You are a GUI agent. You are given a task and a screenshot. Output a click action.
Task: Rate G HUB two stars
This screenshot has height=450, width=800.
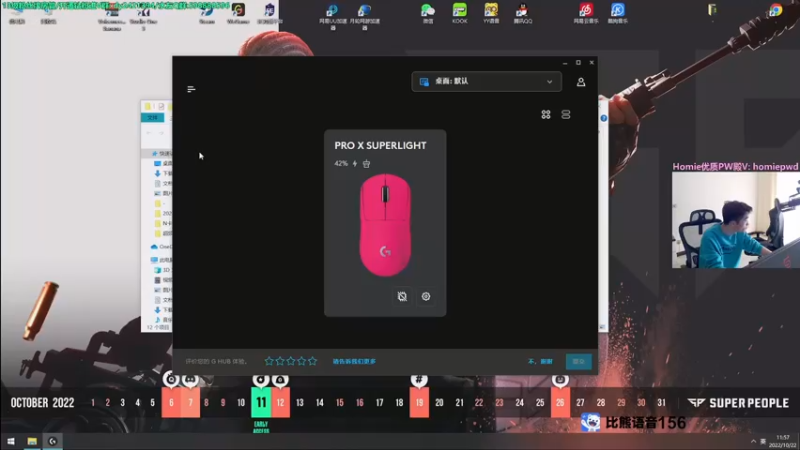tap(280, 361)
